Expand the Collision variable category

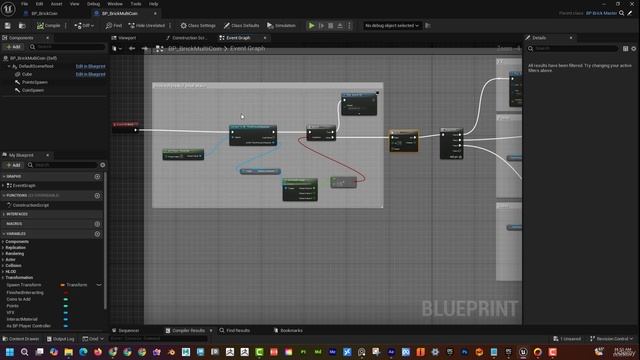pos(3,265)
